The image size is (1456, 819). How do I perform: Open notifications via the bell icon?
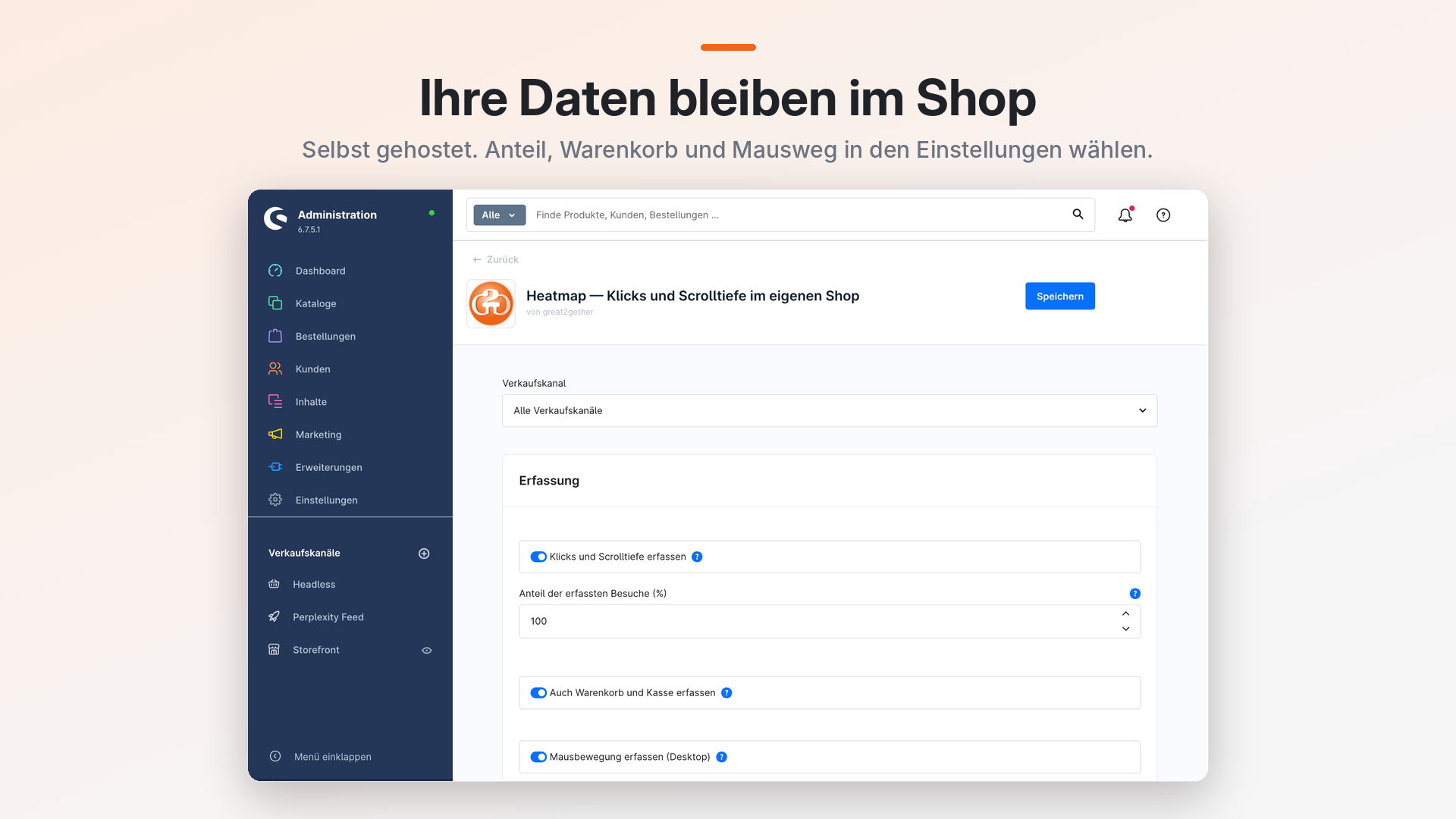1125,215
